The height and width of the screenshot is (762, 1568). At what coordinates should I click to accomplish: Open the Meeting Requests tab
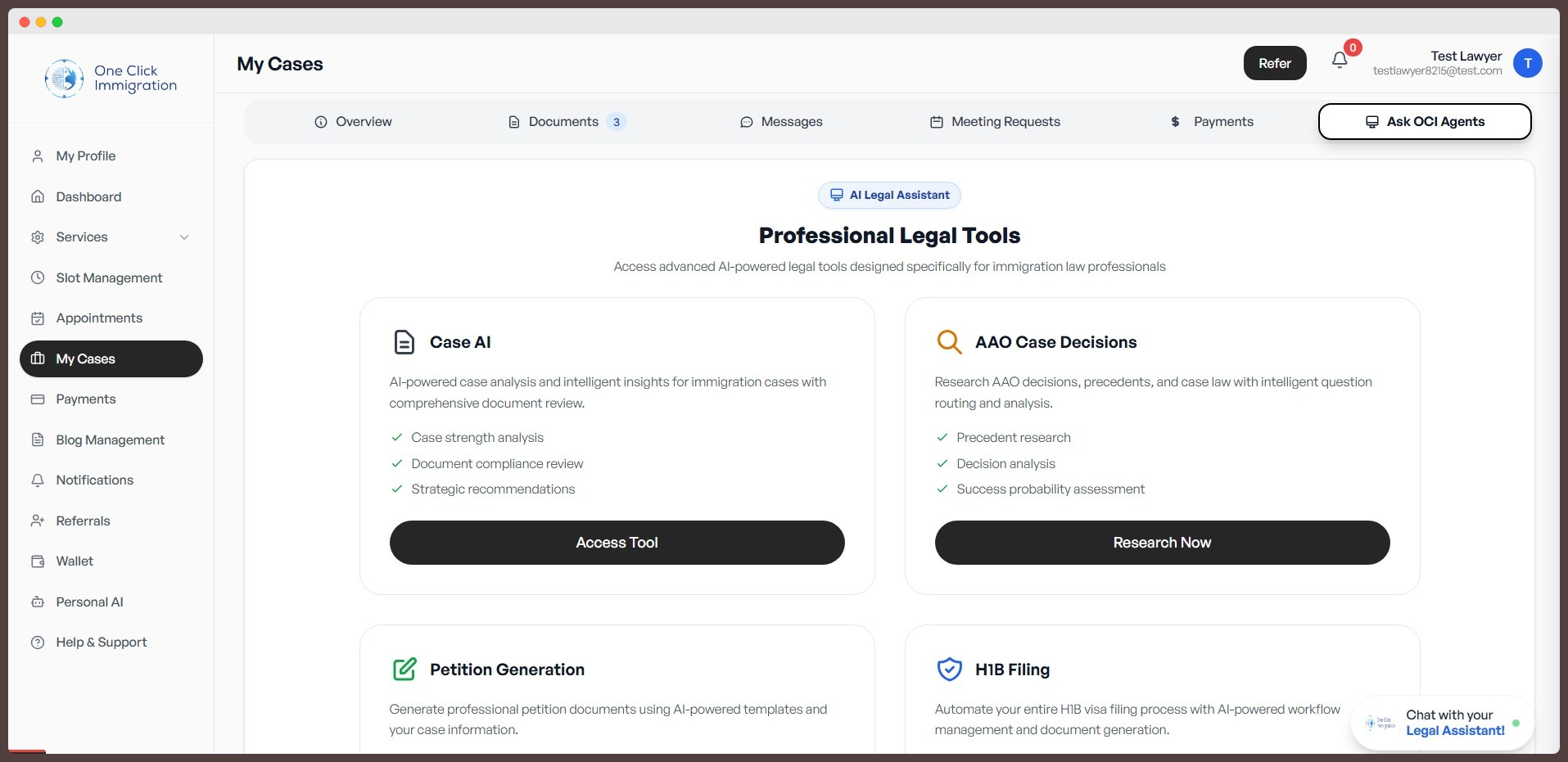coord(994,121)
